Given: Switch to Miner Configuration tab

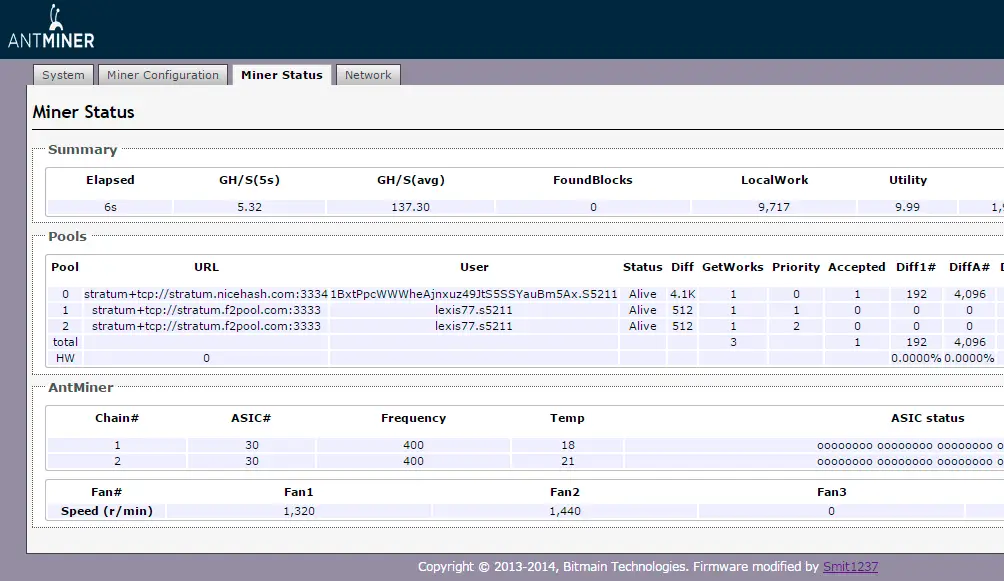Looking at the screenshot, I should click(163, 75).
